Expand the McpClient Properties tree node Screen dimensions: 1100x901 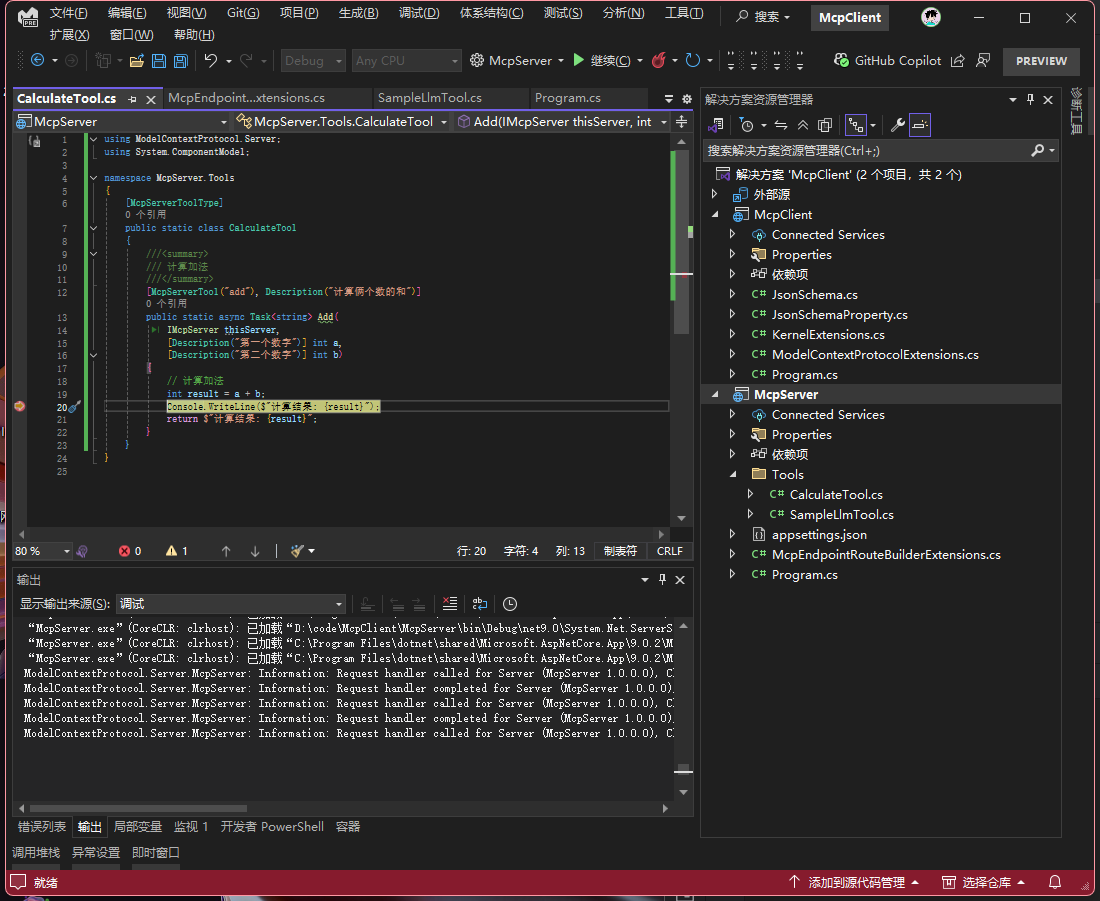[733, 254]
